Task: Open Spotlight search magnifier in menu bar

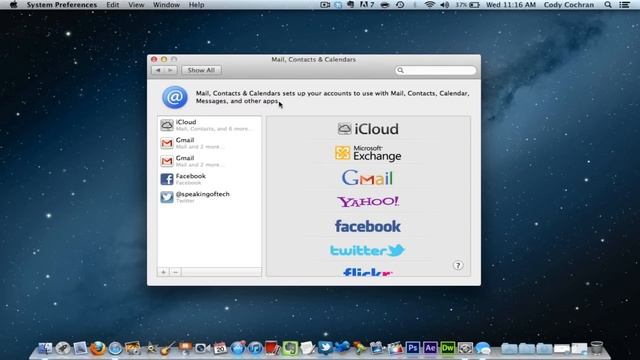Action: point(608,5)
